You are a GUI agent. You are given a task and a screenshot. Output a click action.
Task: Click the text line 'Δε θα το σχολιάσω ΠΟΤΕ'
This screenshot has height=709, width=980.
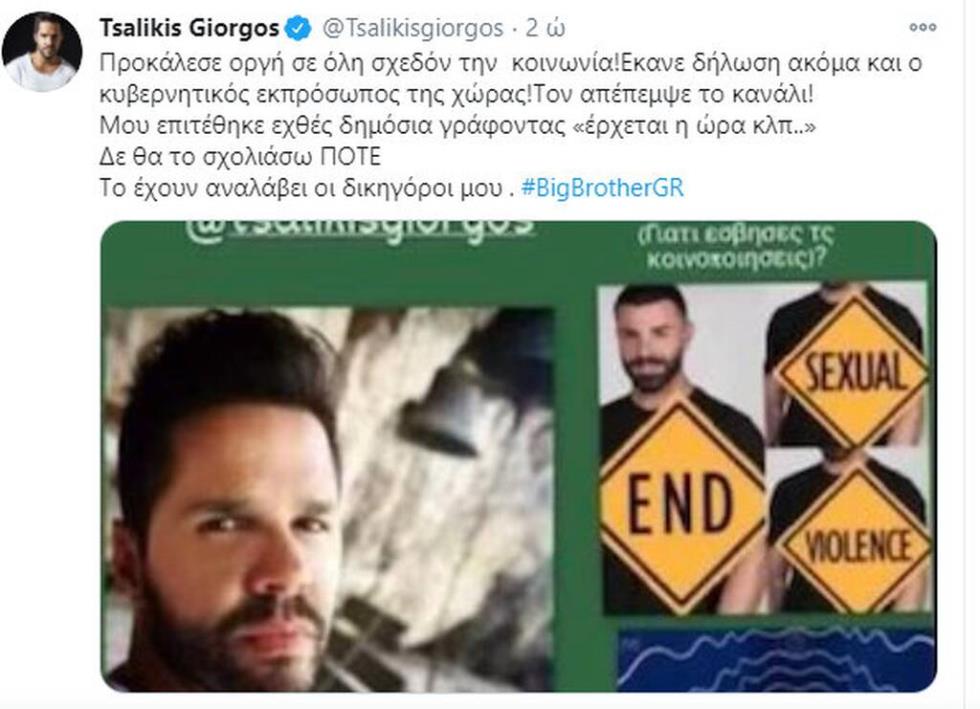click(x=240, y=156)
